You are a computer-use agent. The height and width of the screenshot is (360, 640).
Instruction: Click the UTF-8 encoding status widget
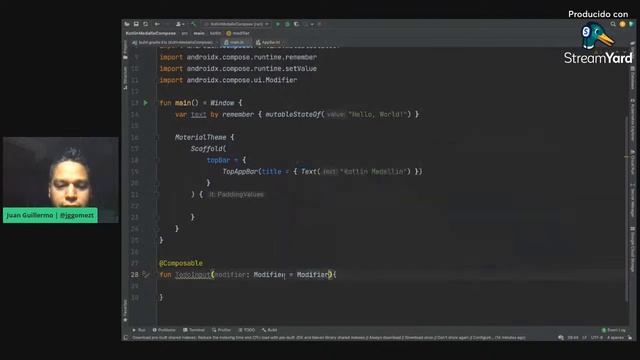[x=596, y=338]
